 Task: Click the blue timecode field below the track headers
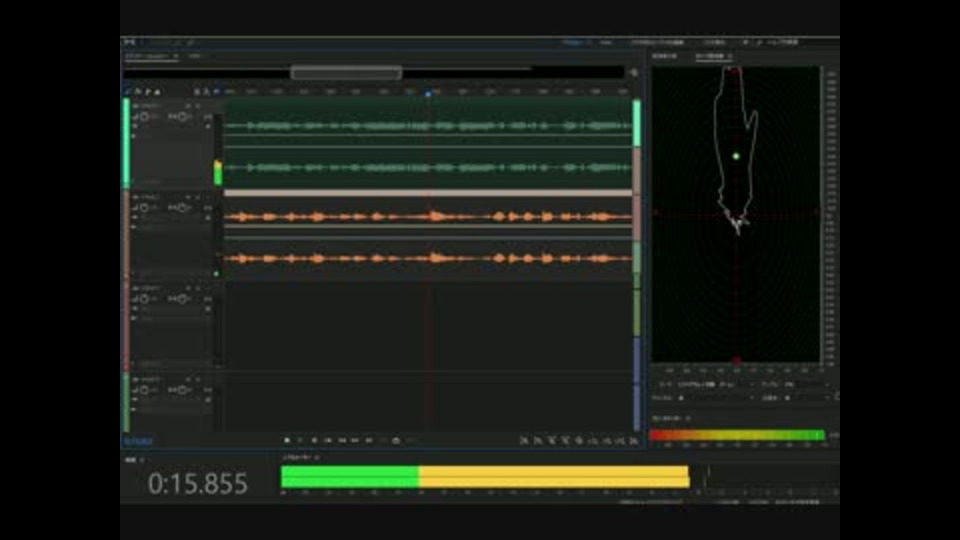(138, 441)
